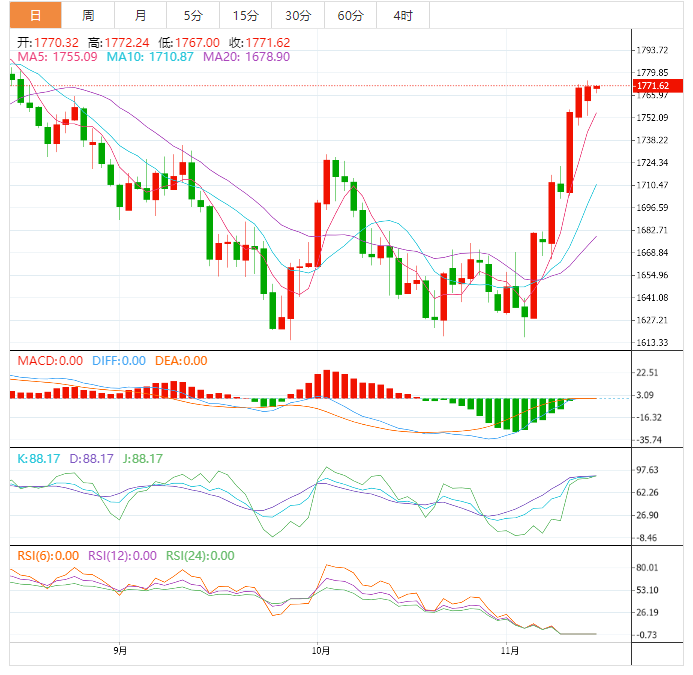Click the MA10: 1710.87 indicator label
Viewport: 693px width, 675px height.
(150, 57)
